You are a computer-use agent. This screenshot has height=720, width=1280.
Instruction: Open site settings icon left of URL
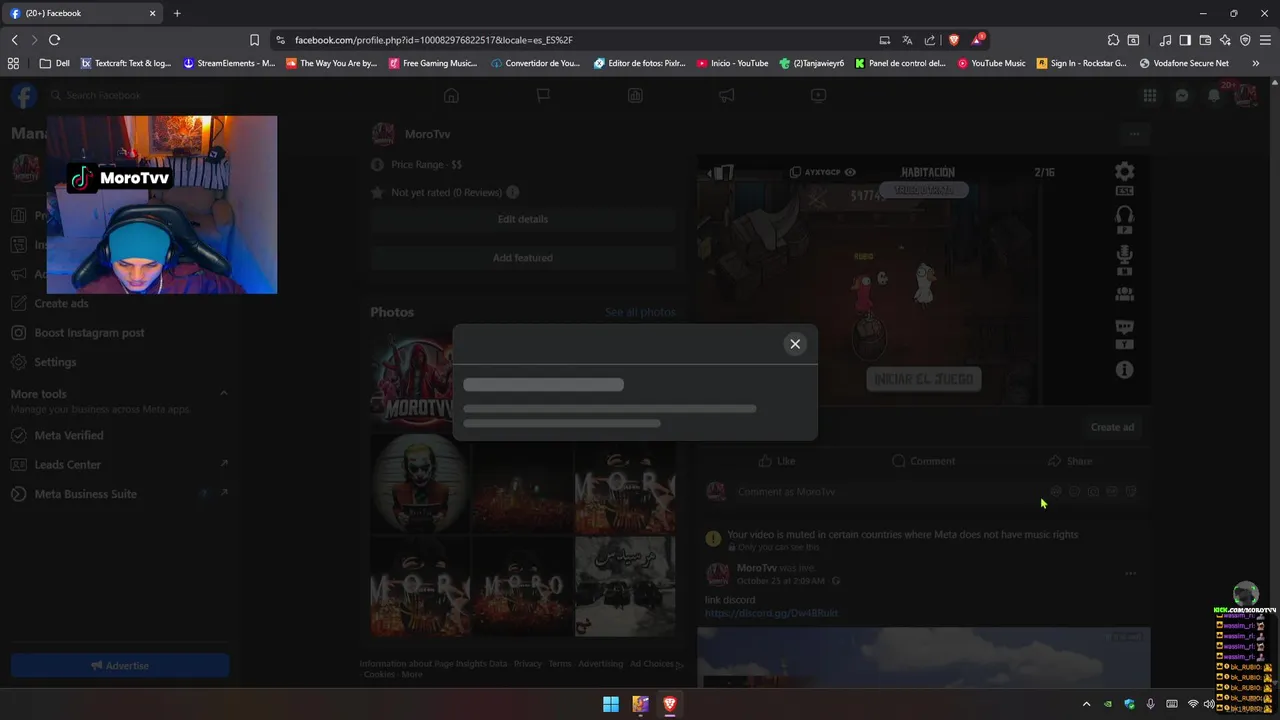[280, 40]
